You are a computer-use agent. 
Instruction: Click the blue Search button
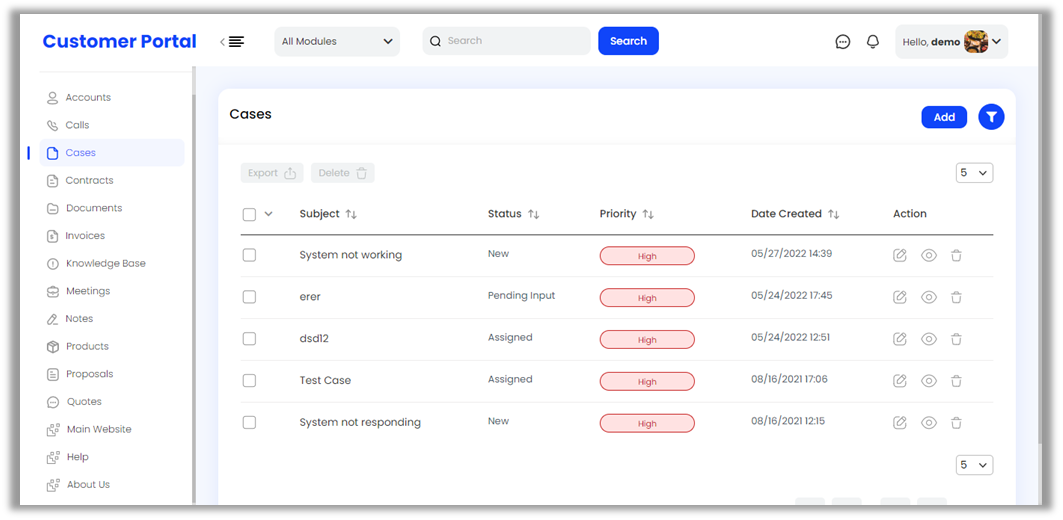click(x=628, y=41)
